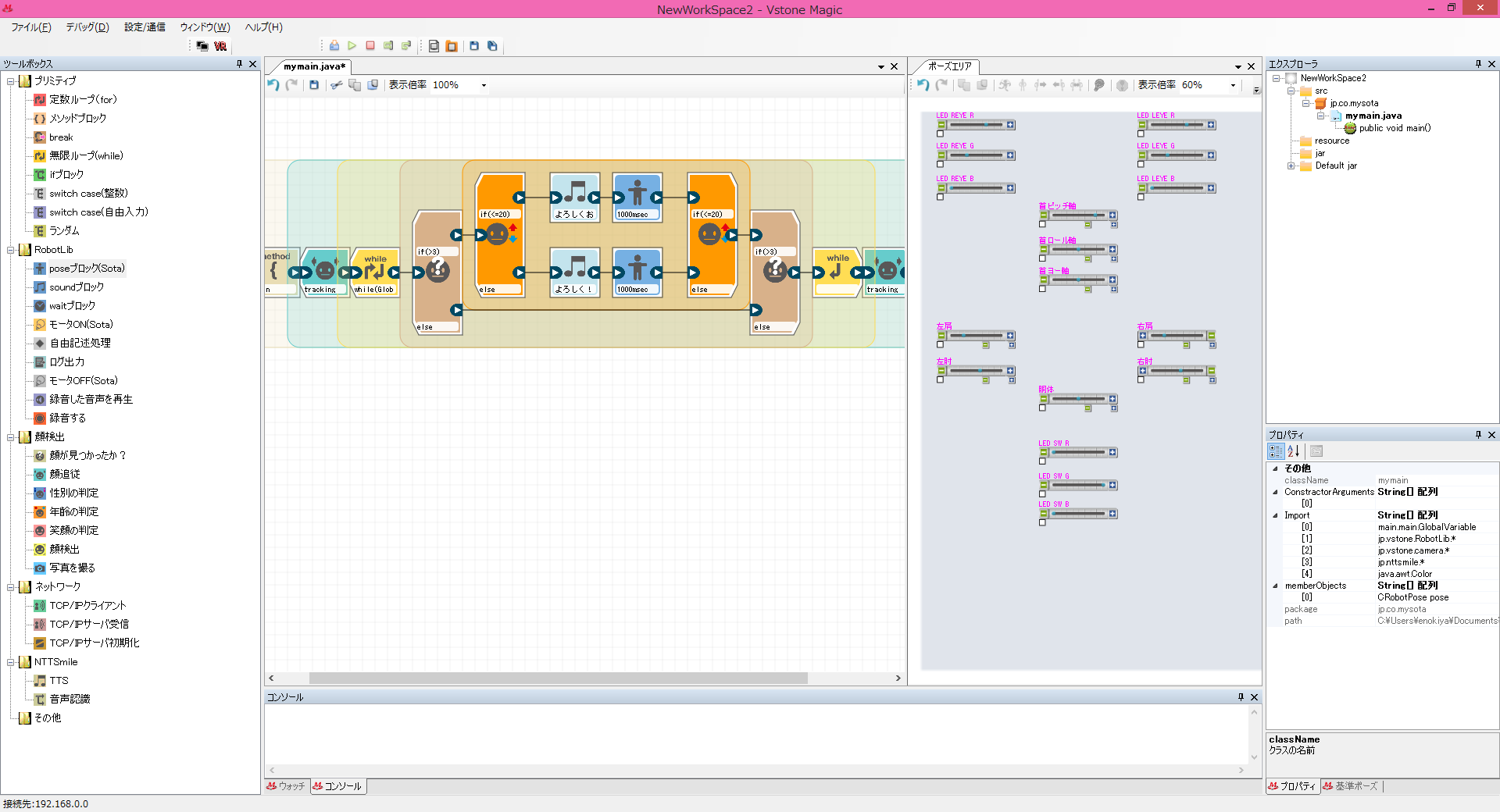Click the upper よろしくお sound block
This screenshot has height=812, width=1500.
coord(574,198)
